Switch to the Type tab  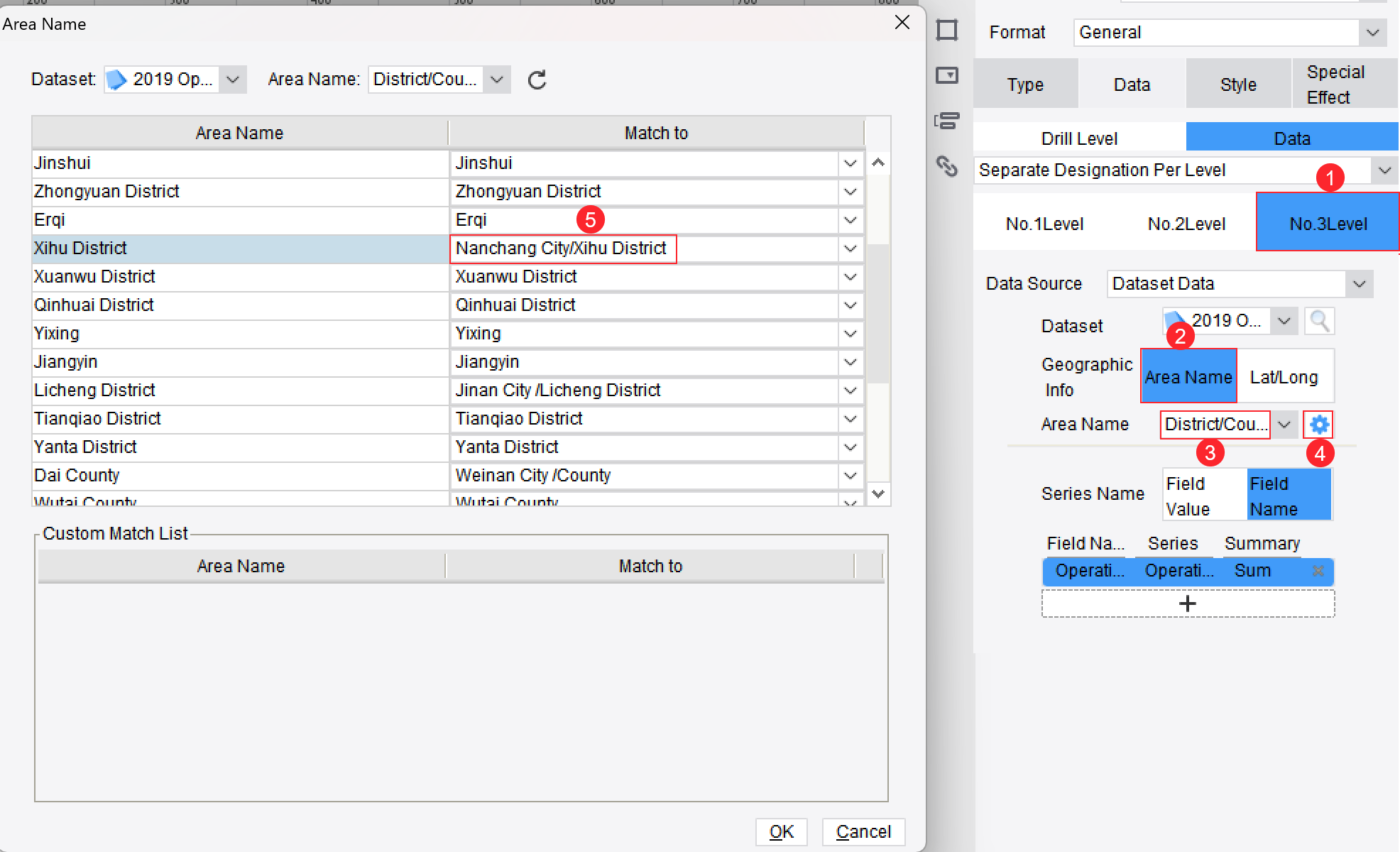tap(1025, 84)
